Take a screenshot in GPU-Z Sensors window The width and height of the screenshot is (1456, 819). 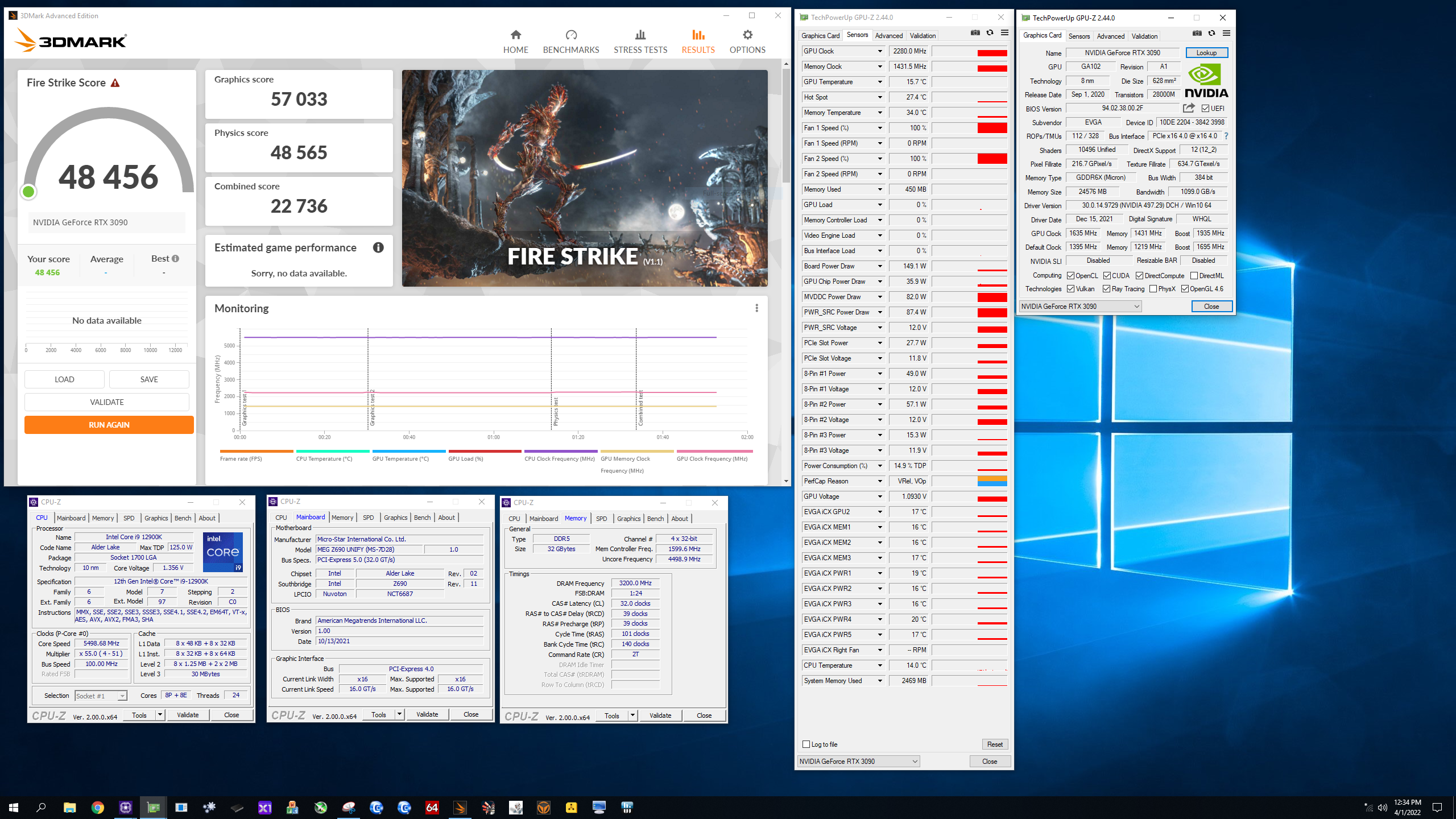[x=975, y=33]
